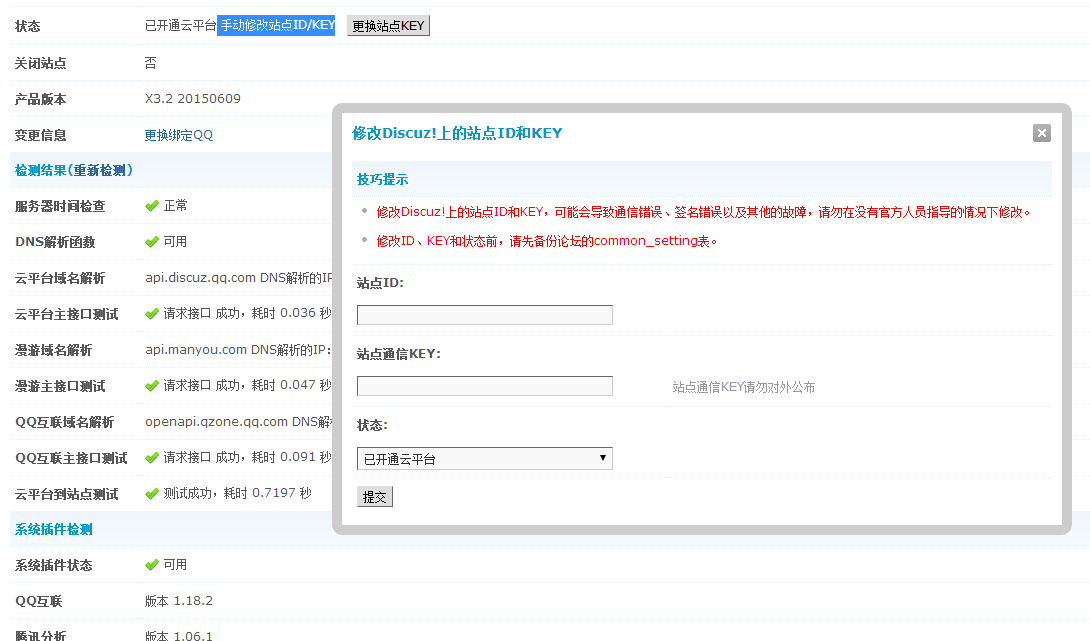The height and width of the screenshot is (641, 1090).
Task: Click the 已开通云平台 status text
Action: (181, 26)
